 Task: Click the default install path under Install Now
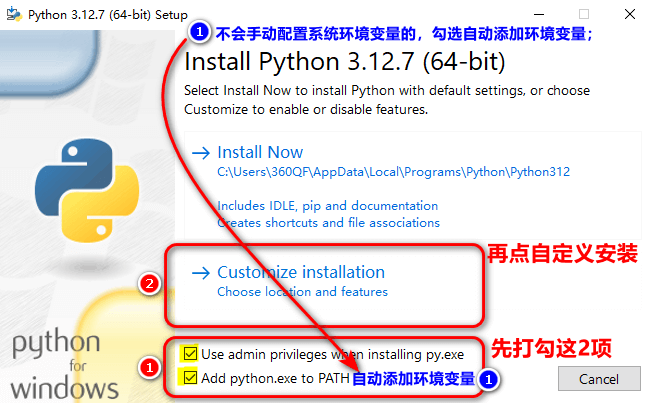pos(393,172)
